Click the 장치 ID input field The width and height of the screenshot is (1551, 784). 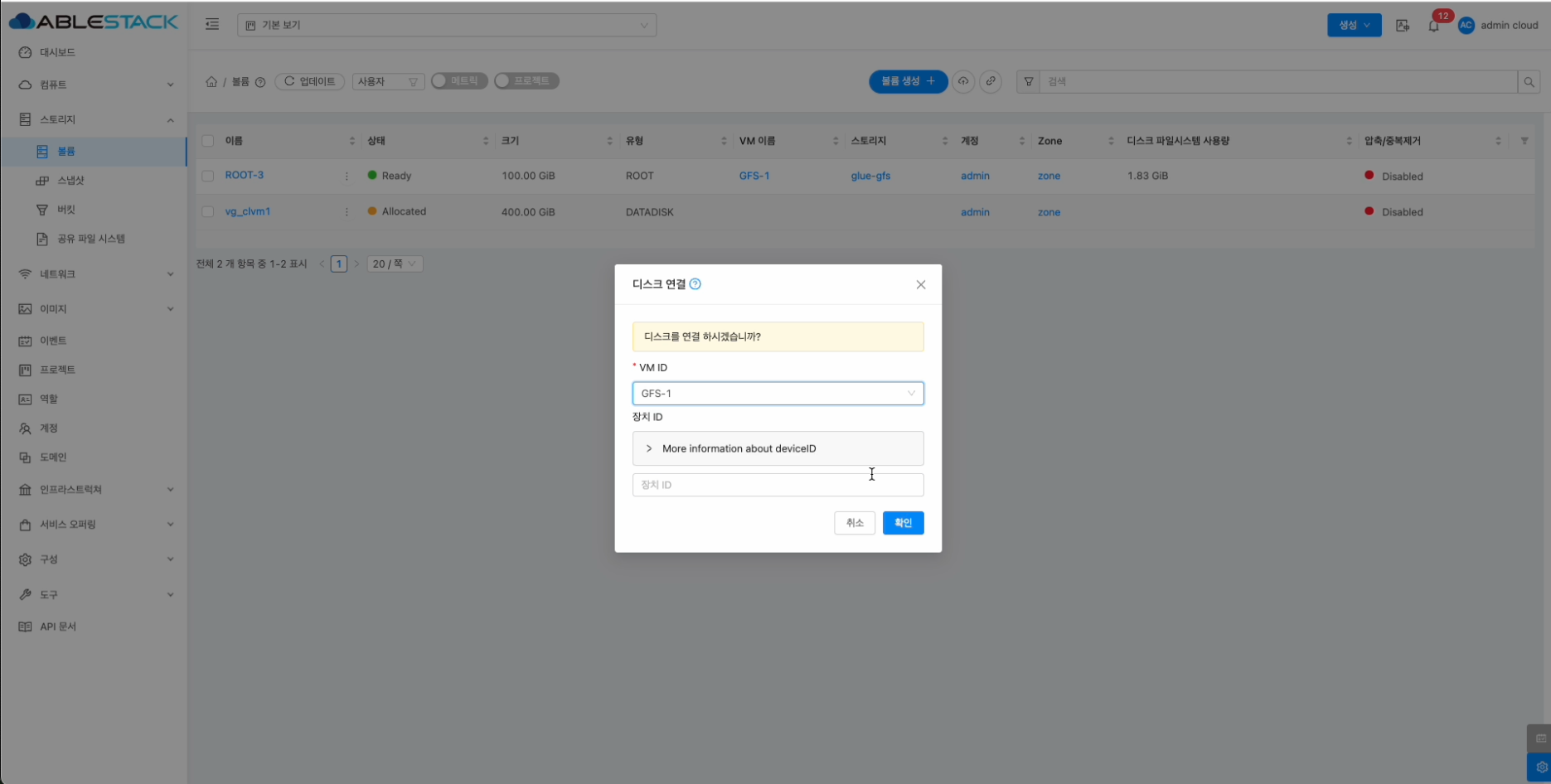778,485
